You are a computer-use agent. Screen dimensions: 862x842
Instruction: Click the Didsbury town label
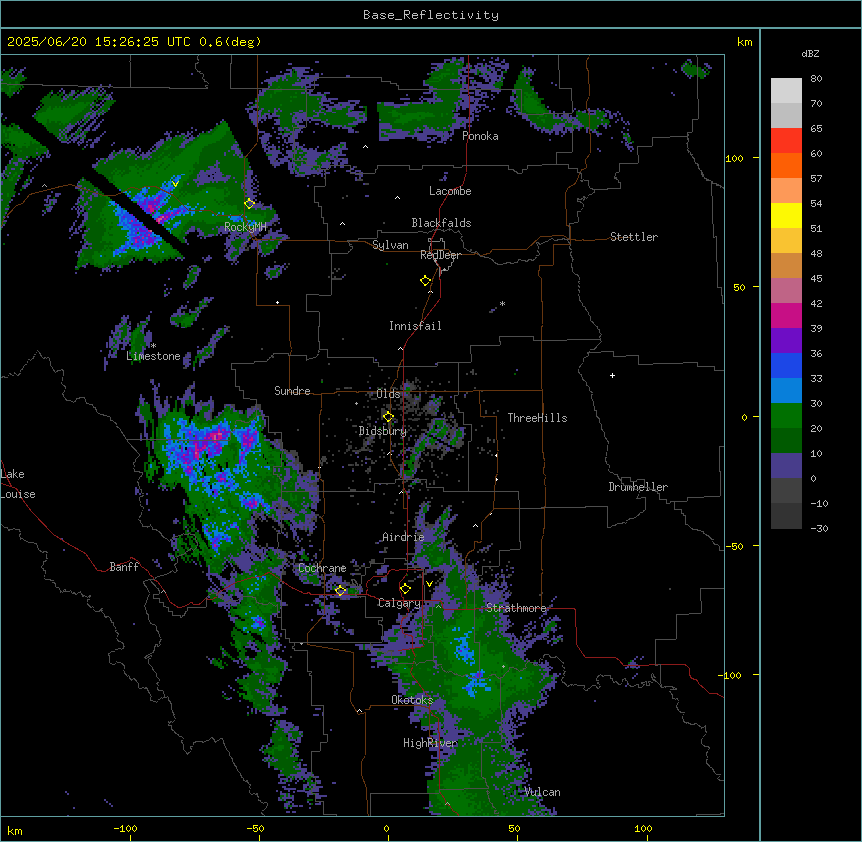tap(383, 431)
